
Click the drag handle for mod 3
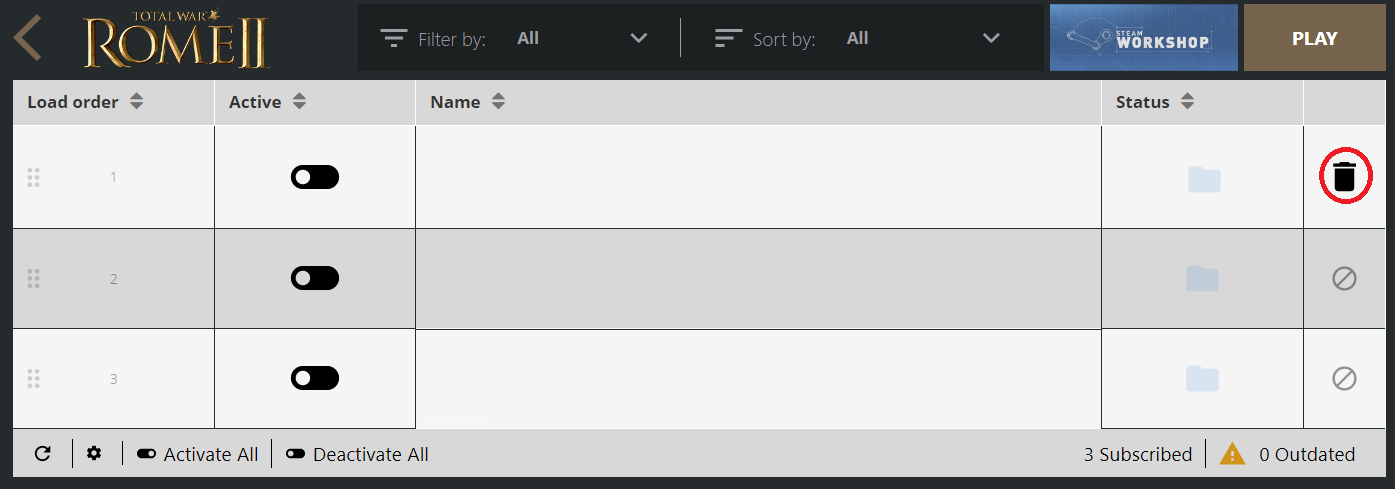click(x=33, y=378)
